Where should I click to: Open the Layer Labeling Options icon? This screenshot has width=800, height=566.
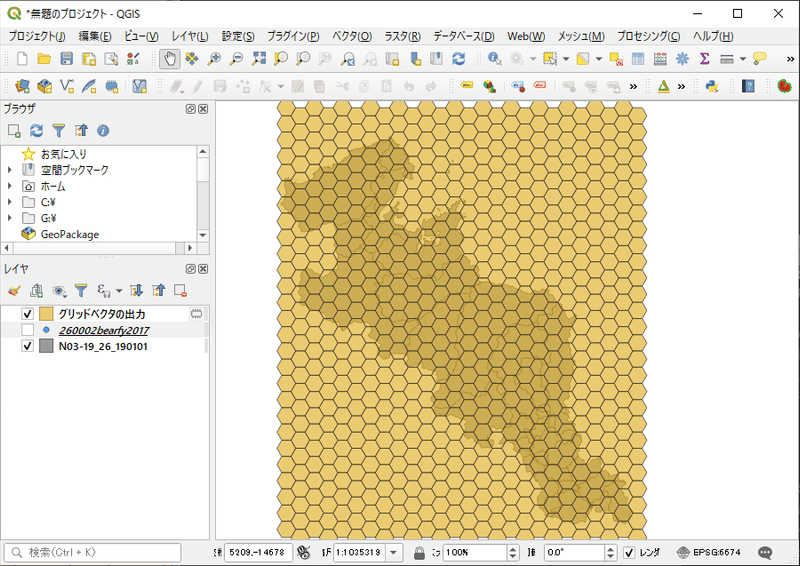point(467,86)
